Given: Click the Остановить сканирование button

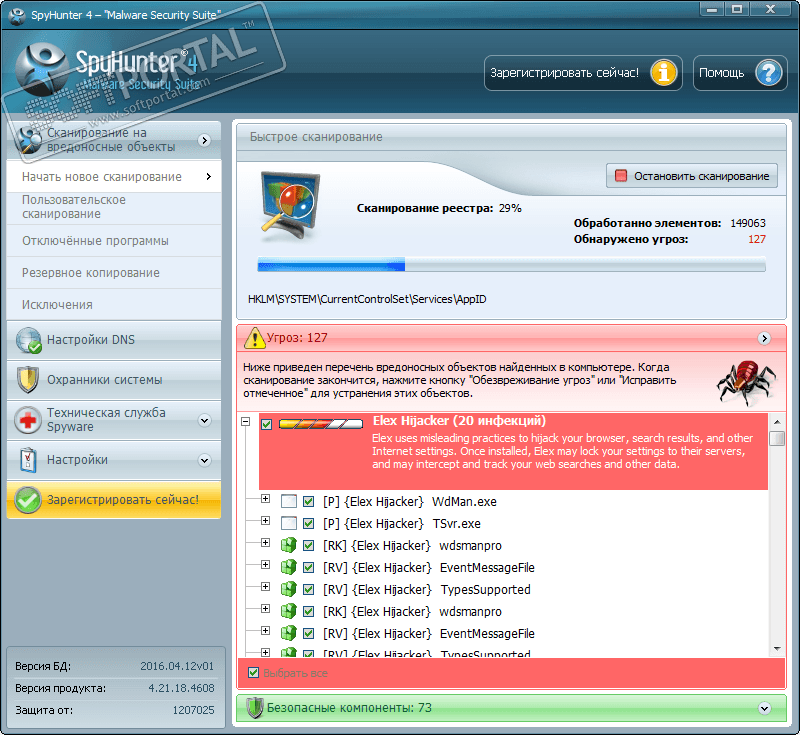Looking at the screenshot, I should [x=692, y=176].
